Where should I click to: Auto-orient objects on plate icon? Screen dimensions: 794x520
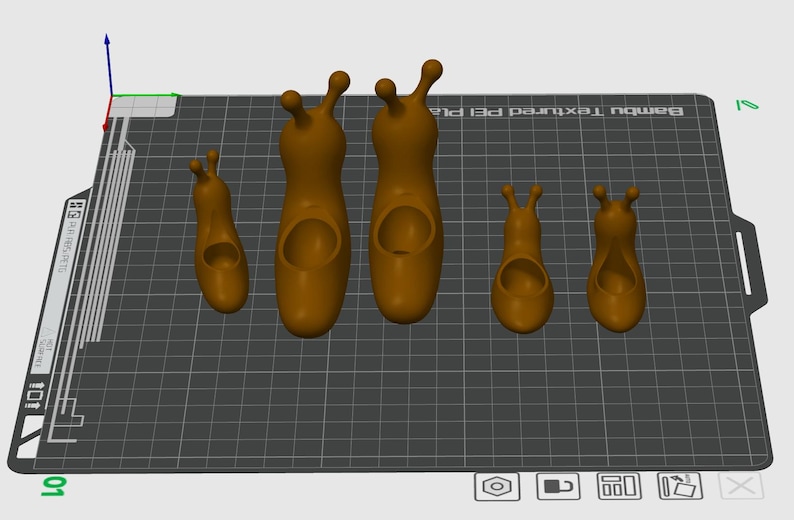coord(680,486)
